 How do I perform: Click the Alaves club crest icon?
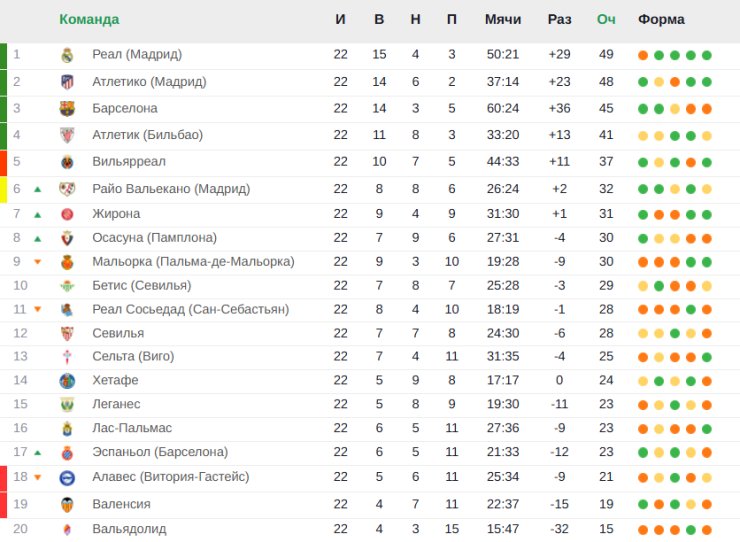(67, 477)
